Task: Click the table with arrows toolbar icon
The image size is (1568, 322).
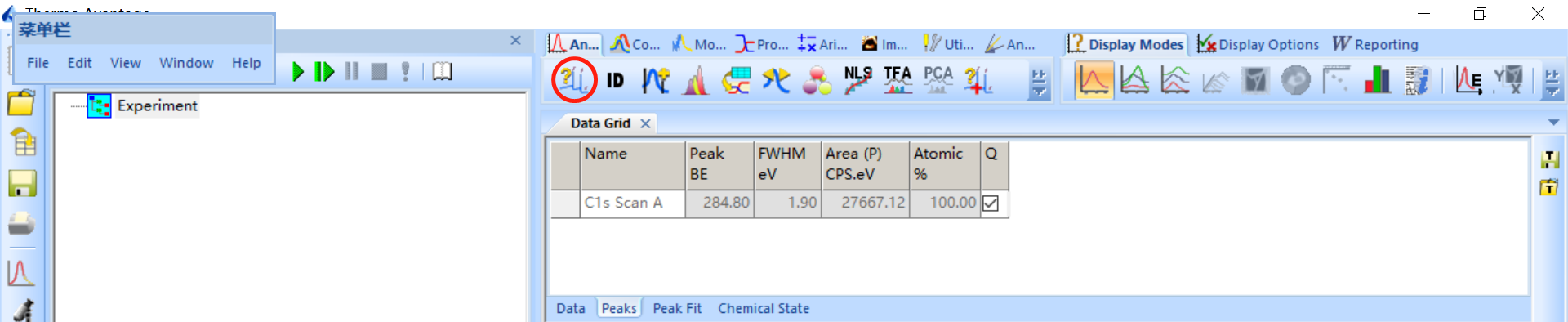Action: point(736,80)
